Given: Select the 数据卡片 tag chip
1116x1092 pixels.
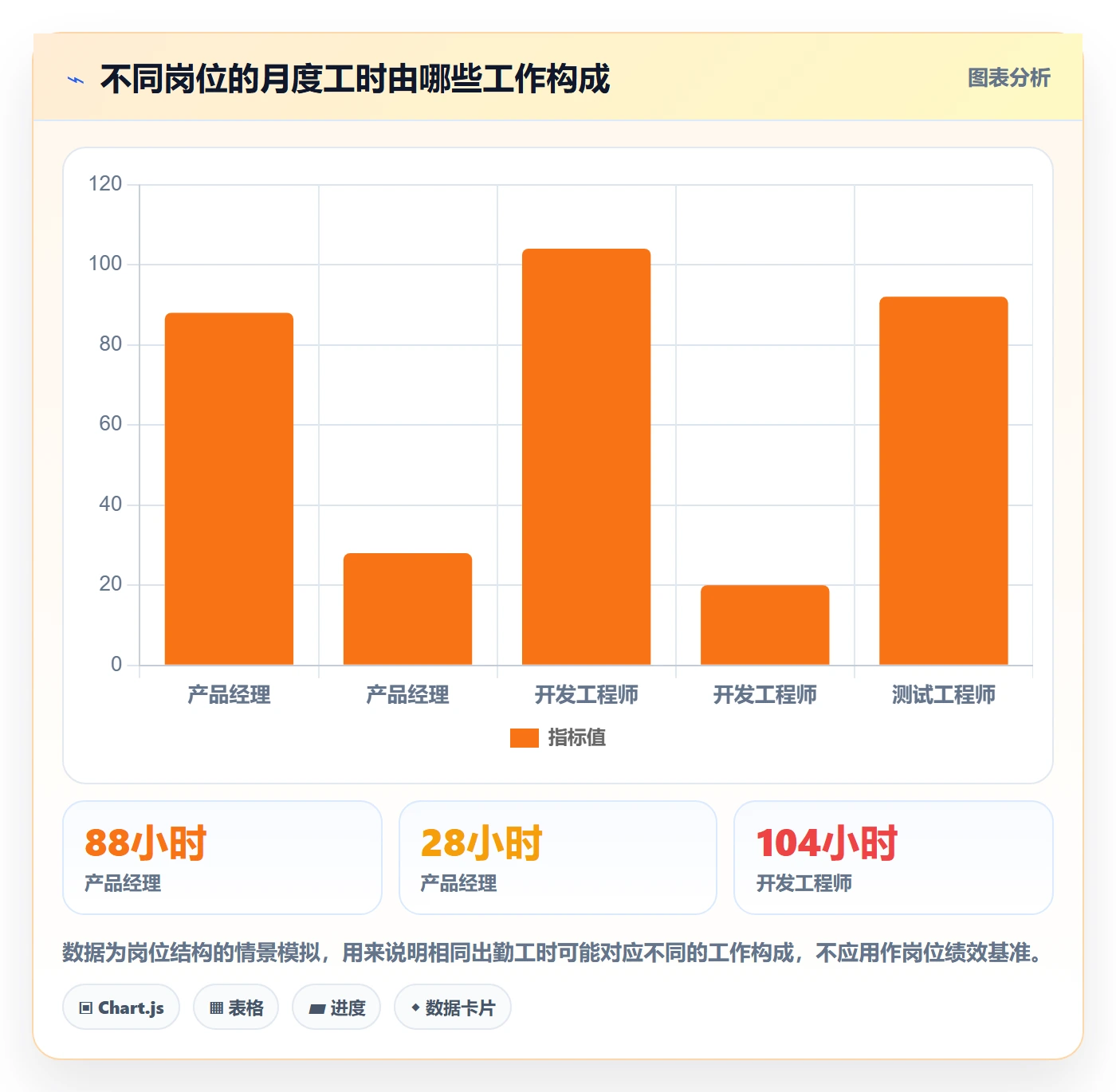Looking at the screenshot, I should [x=453, y=1008].
